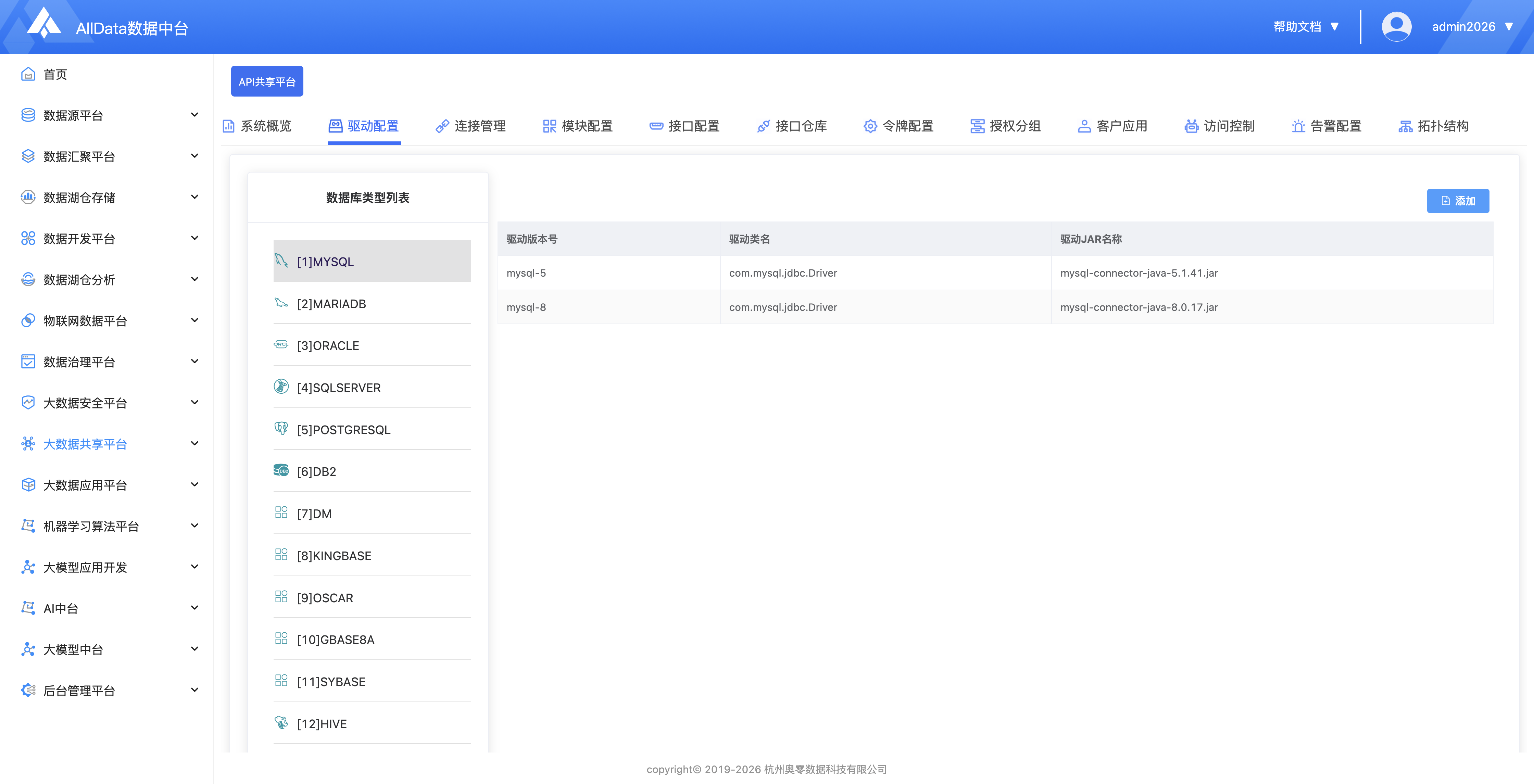
Task: Click mysql-connector-java-8.0.17.jar cell
Action: (x=1272, y=306)
